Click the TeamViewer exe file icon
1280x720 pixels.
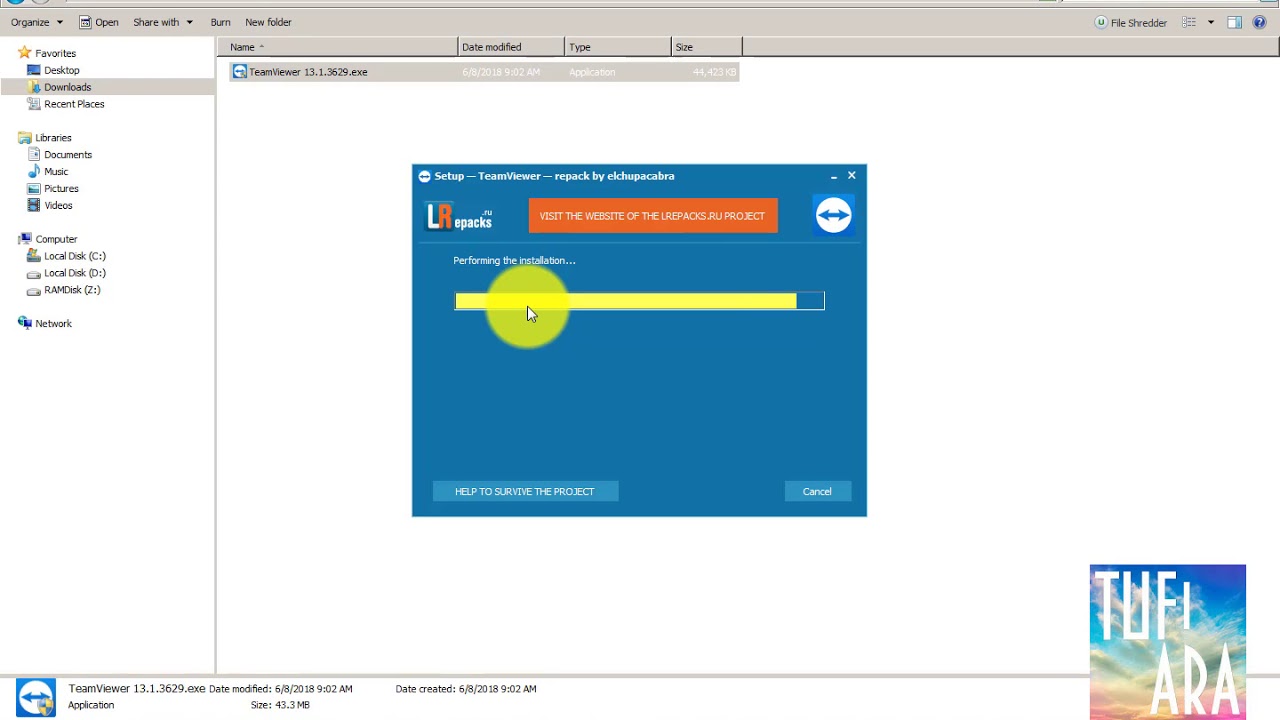point(239,72)
